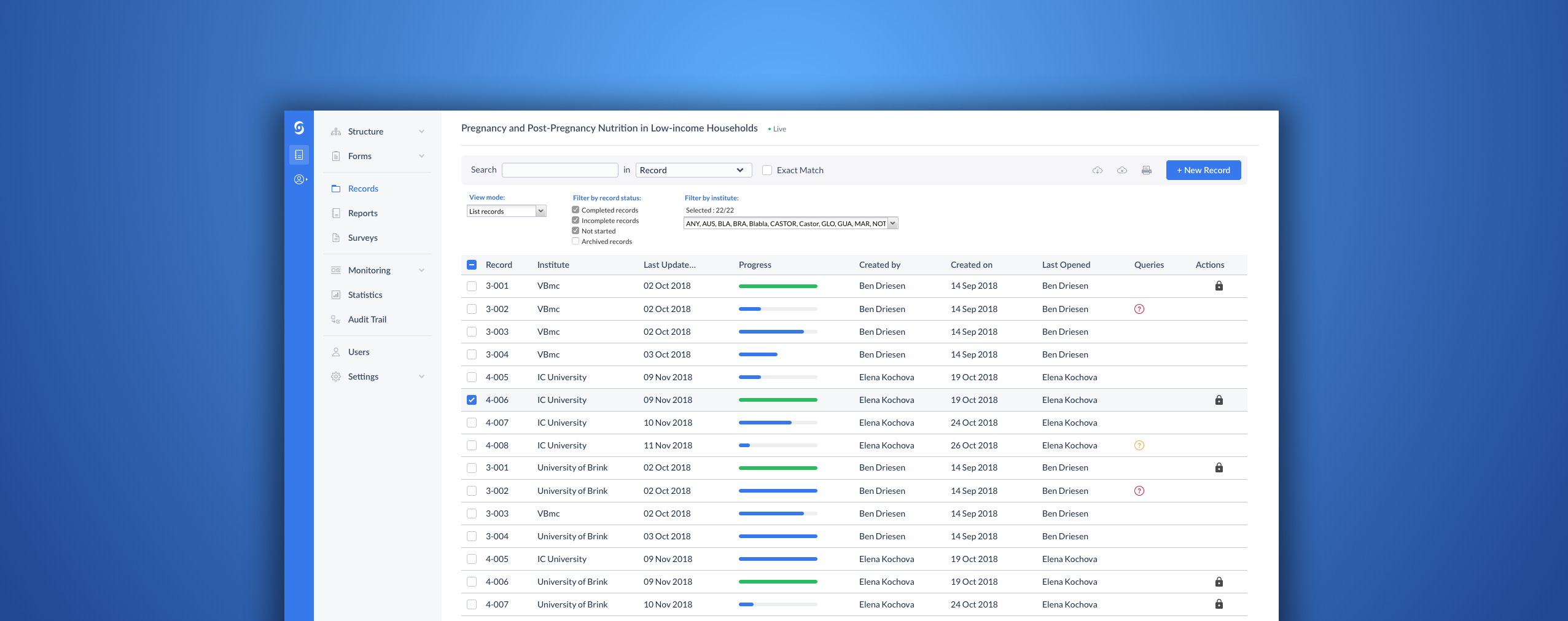Viewport: 1568px width, 621px height.
Task: Click the cloud upload icon in toolbar
Action: point(1122,170)
